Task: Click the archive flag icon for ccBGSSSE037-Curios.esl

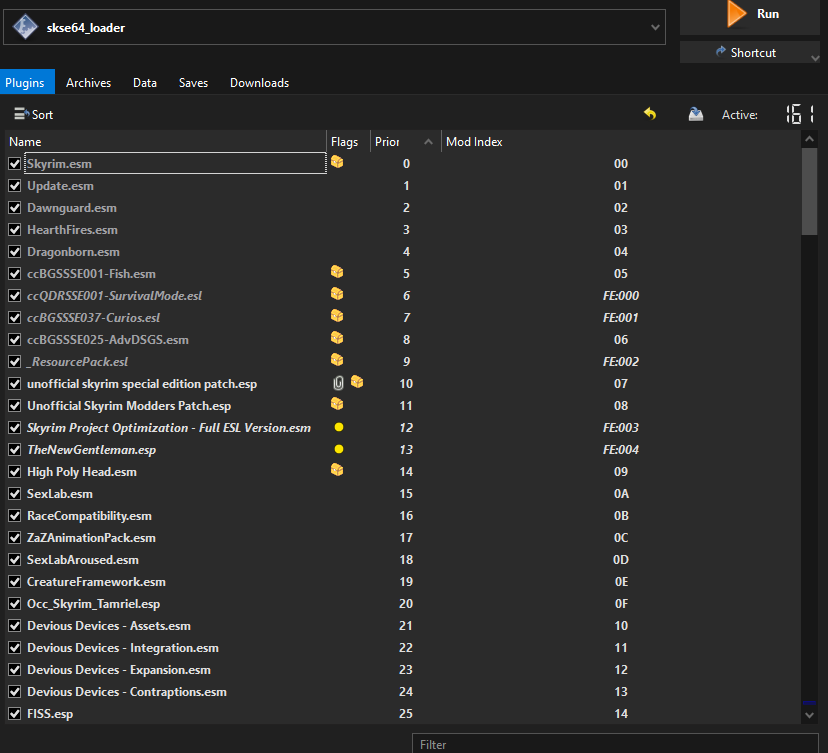Action: click(337, 316)
